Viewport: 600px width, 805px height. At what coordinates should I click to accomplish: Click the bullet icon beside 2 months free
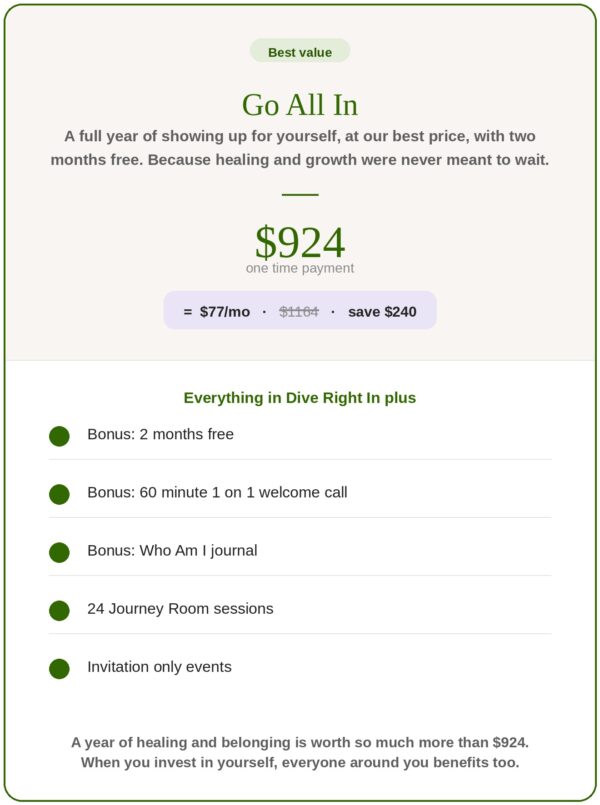[59, 436]
